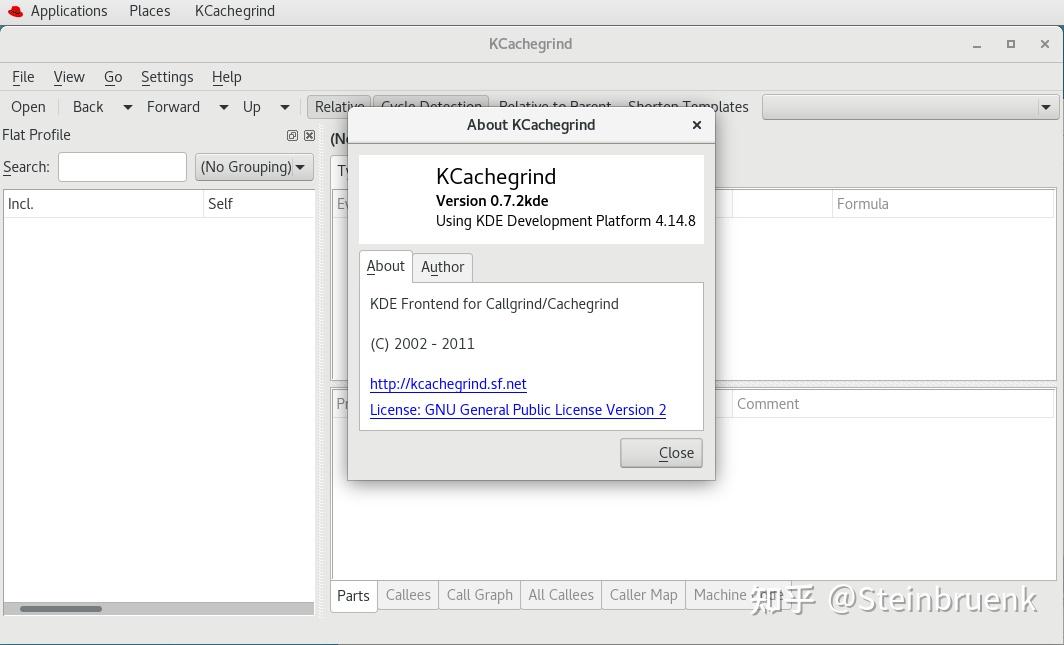Click inside the Search field
The image size is (1064, 645).
coord(122,166)
